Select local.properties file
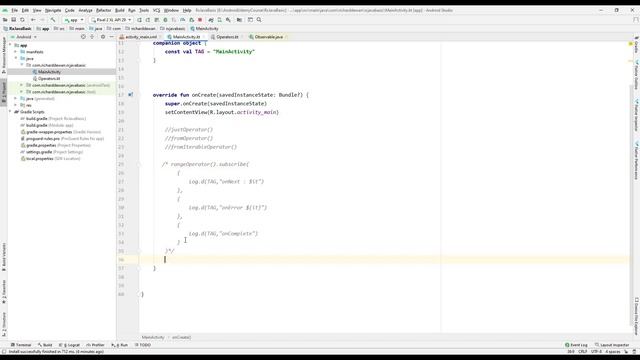This screenshot has height=360, width=640. pos(50,158)
